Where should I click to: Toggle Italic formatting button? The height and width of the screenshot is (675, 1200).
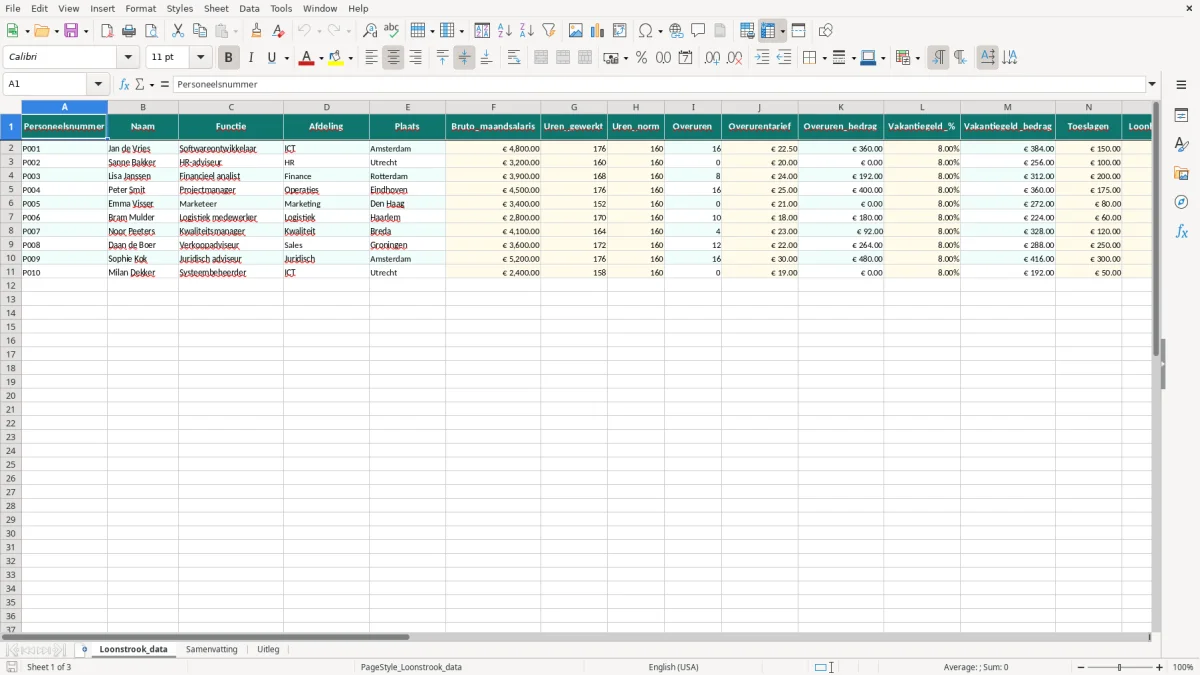pyautogui.click(x=251, y=58)
